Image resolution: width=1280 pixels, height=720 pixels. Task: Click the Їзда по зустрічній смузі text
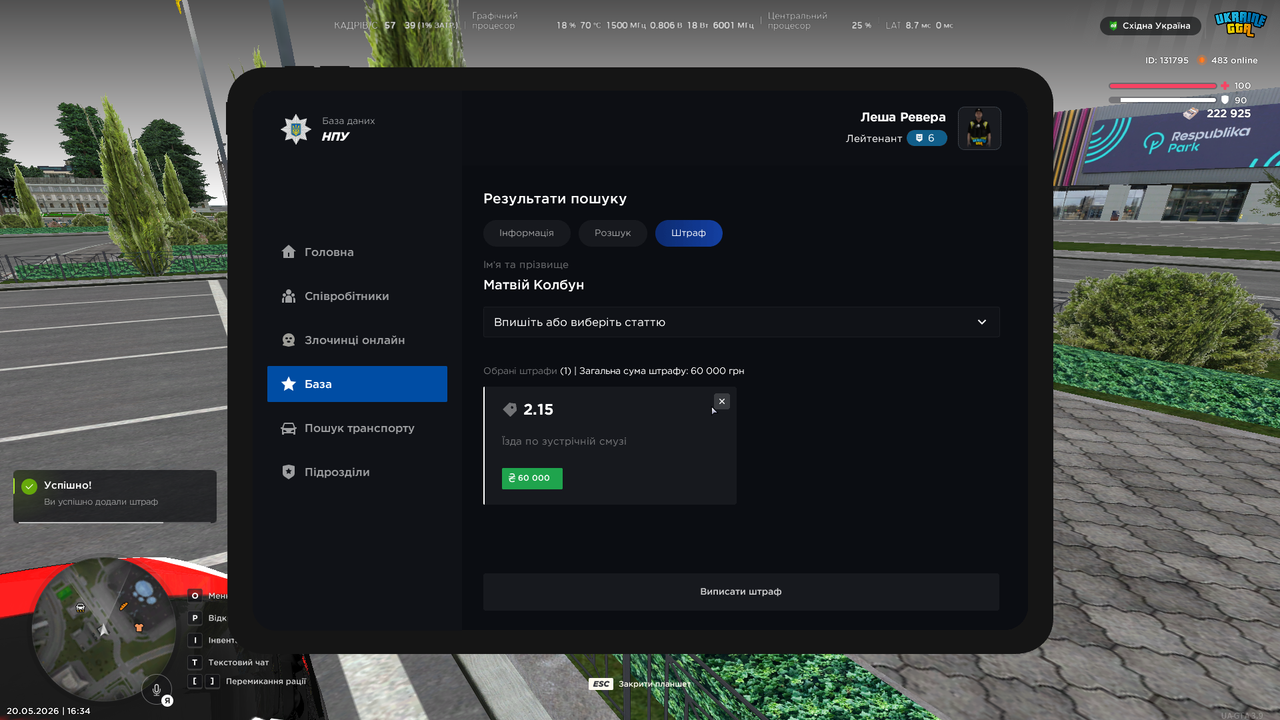(564, 441)
